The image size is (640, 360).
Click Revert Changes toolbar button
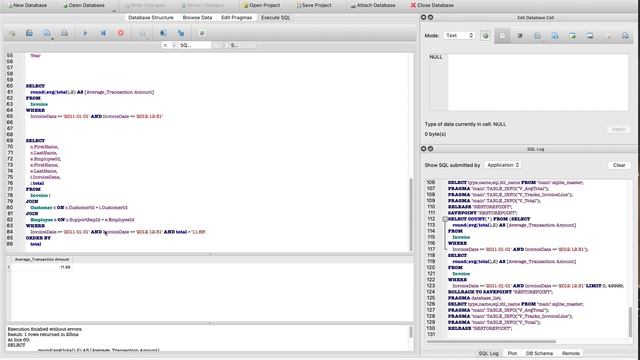[203, 5]
